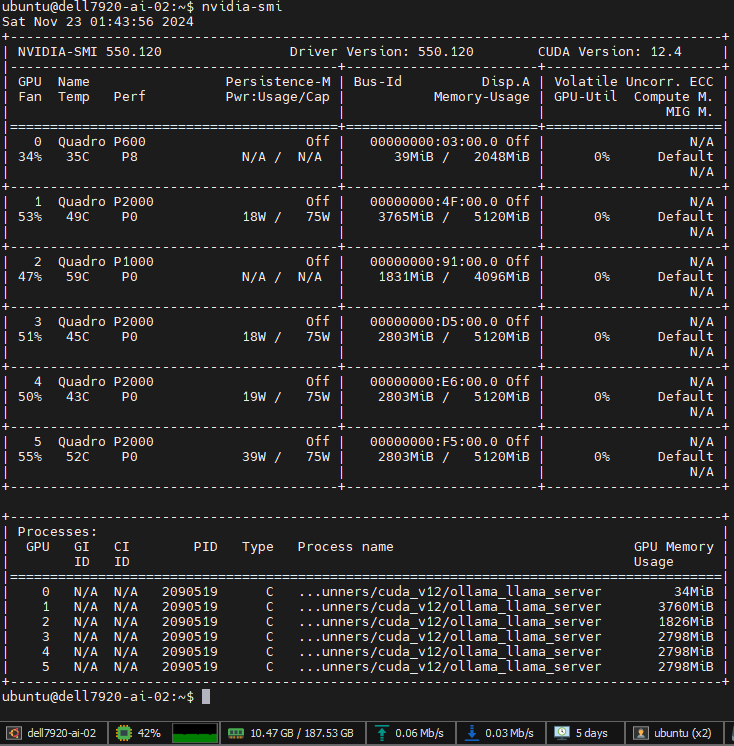
Task: Place cursor at the terminal prompt cursor block
Action: tap(206, 697)
